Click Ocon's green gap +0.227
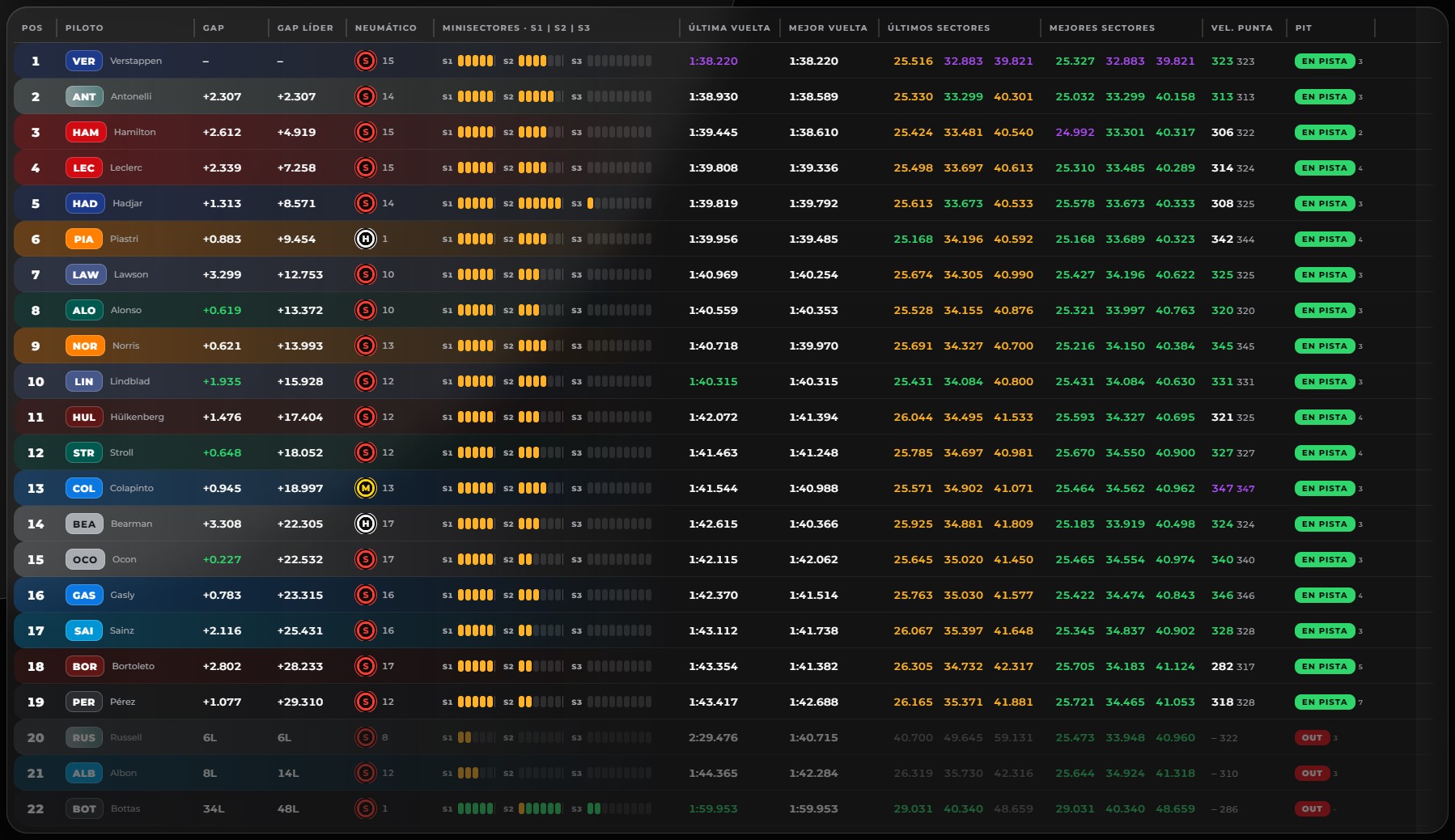This screenshot has width=1455, height=840. pyautogui.click(x=222, y=559)
